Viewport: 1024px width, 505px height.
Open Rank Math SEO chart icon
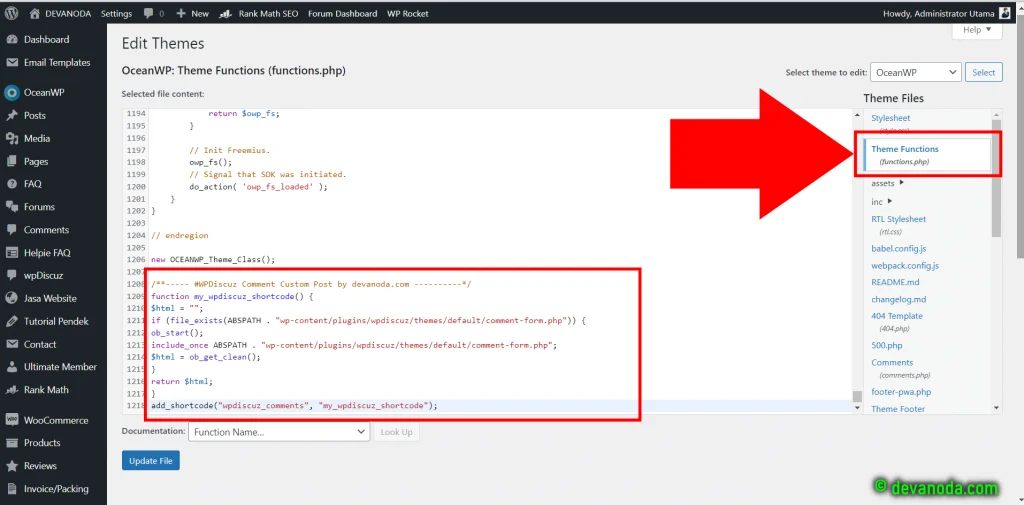click(225, 13)
